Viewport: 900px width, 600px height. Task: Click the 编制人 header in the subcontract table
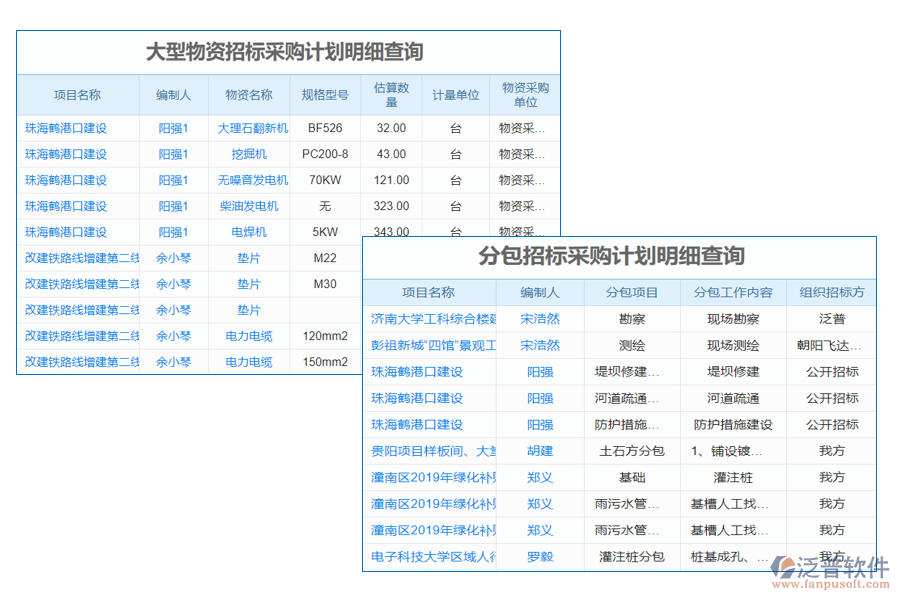(536, 292)
